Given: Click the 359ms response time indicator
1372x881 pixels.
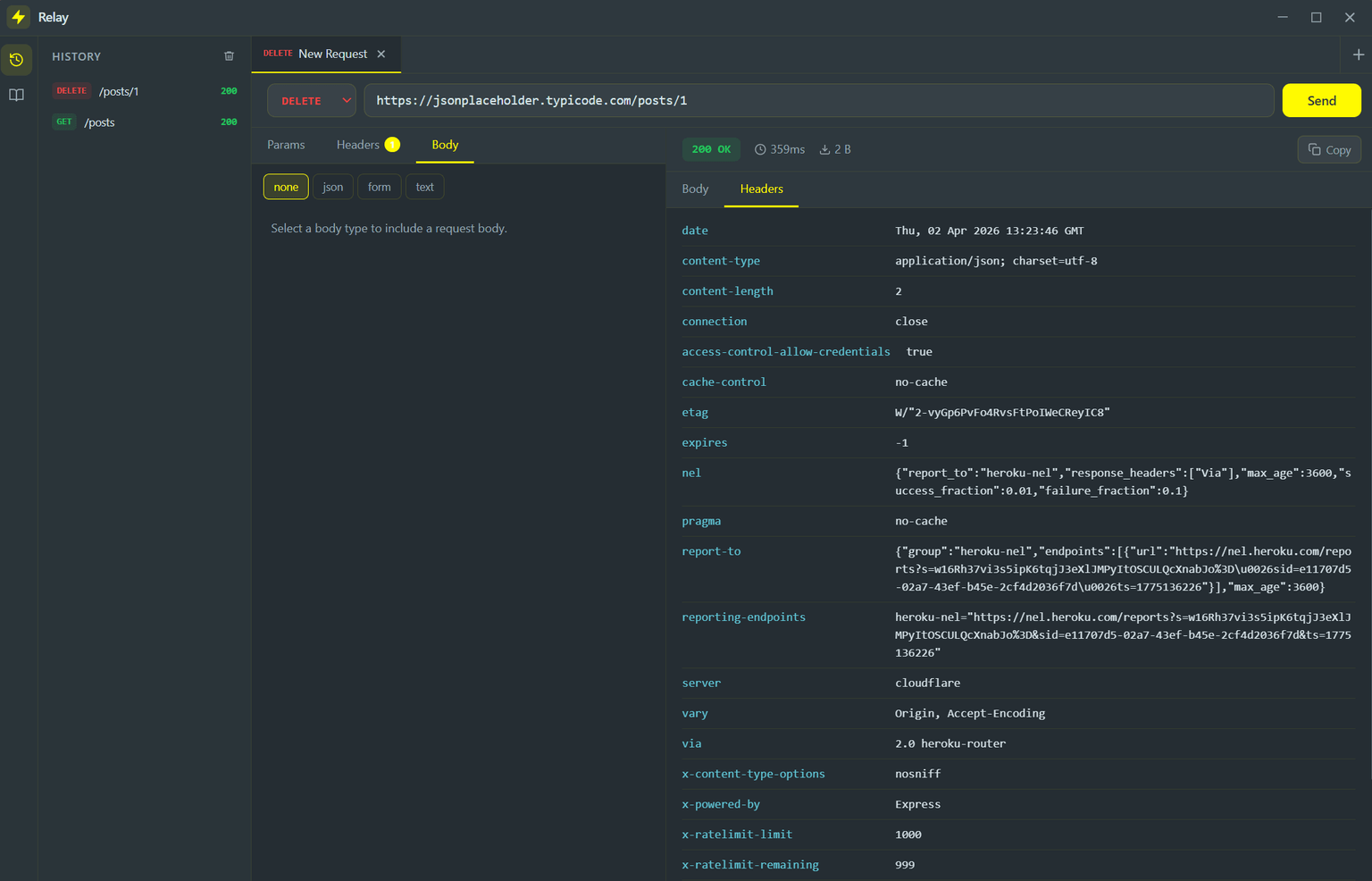Looking at the screenshot, I should (x=780, y=150).
